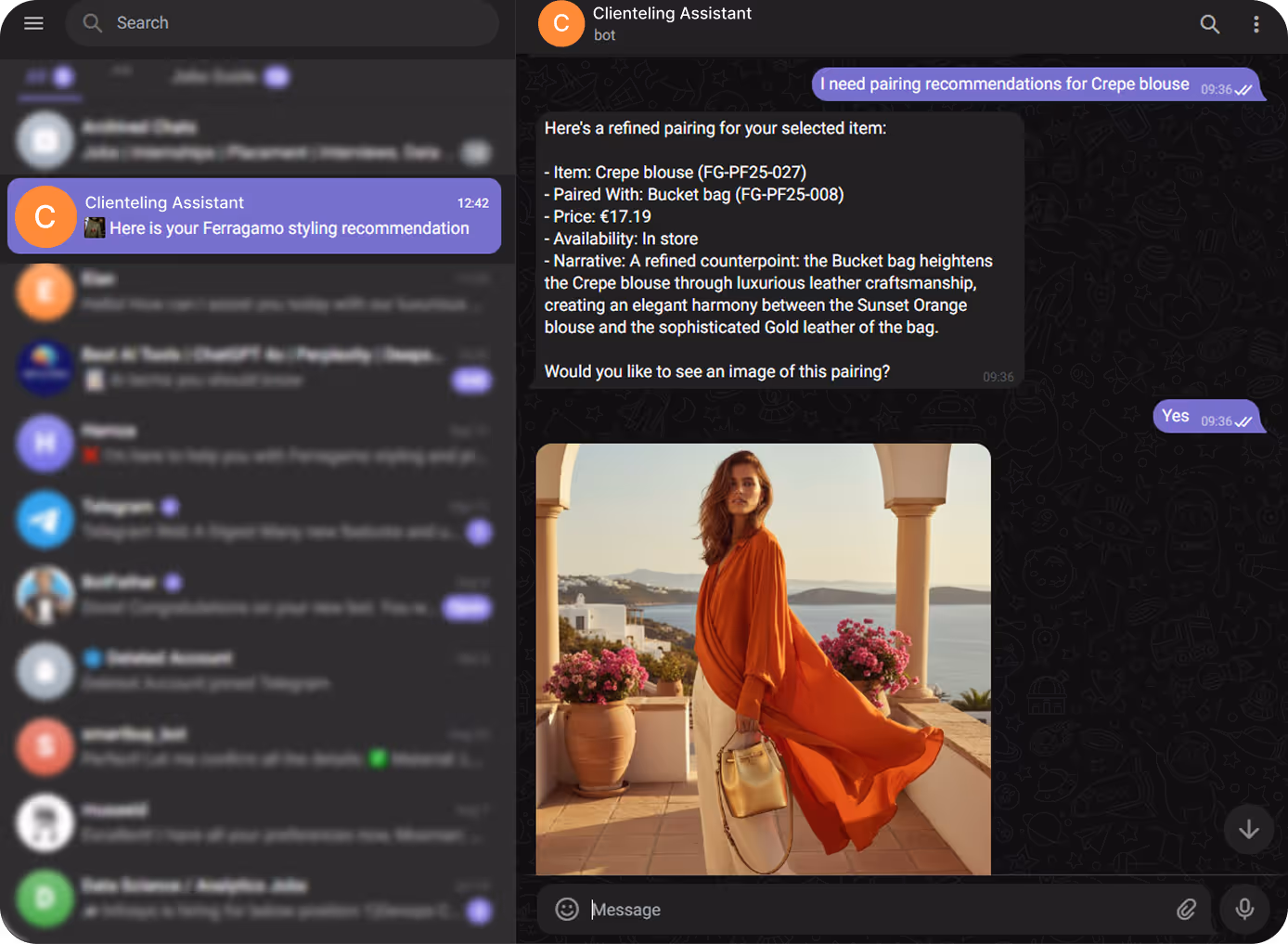This screenshot has height=944, width=1288.
Task: Open the hamburger main menu
Action: [33, 23]
